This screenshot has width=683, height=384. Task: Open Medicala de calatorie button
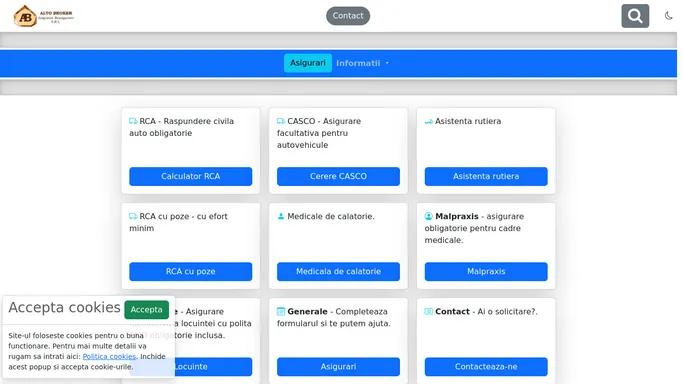pos(338,271)
